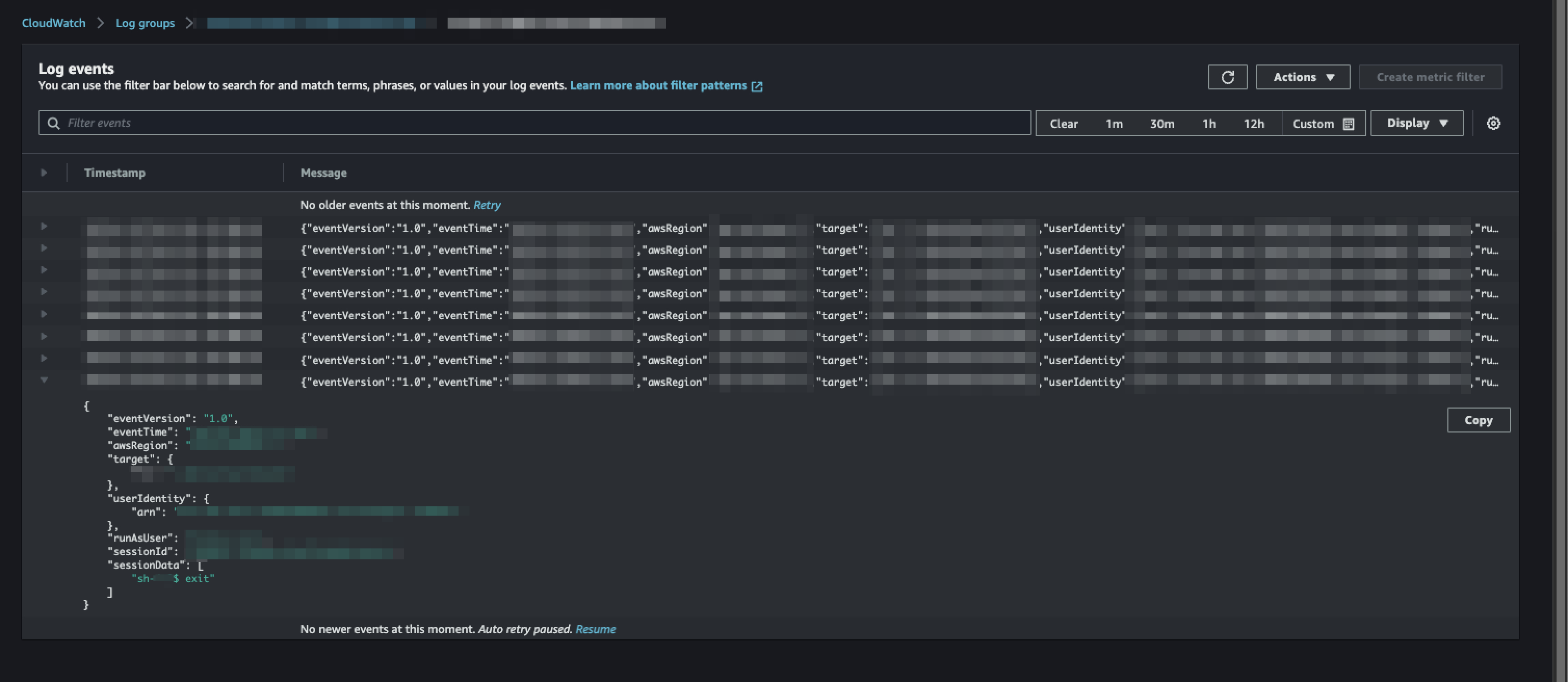This screenshot has width=1568, height=682.
Task: Click the "eventVersion" line in expanded JSON
Action: (173, 418)
